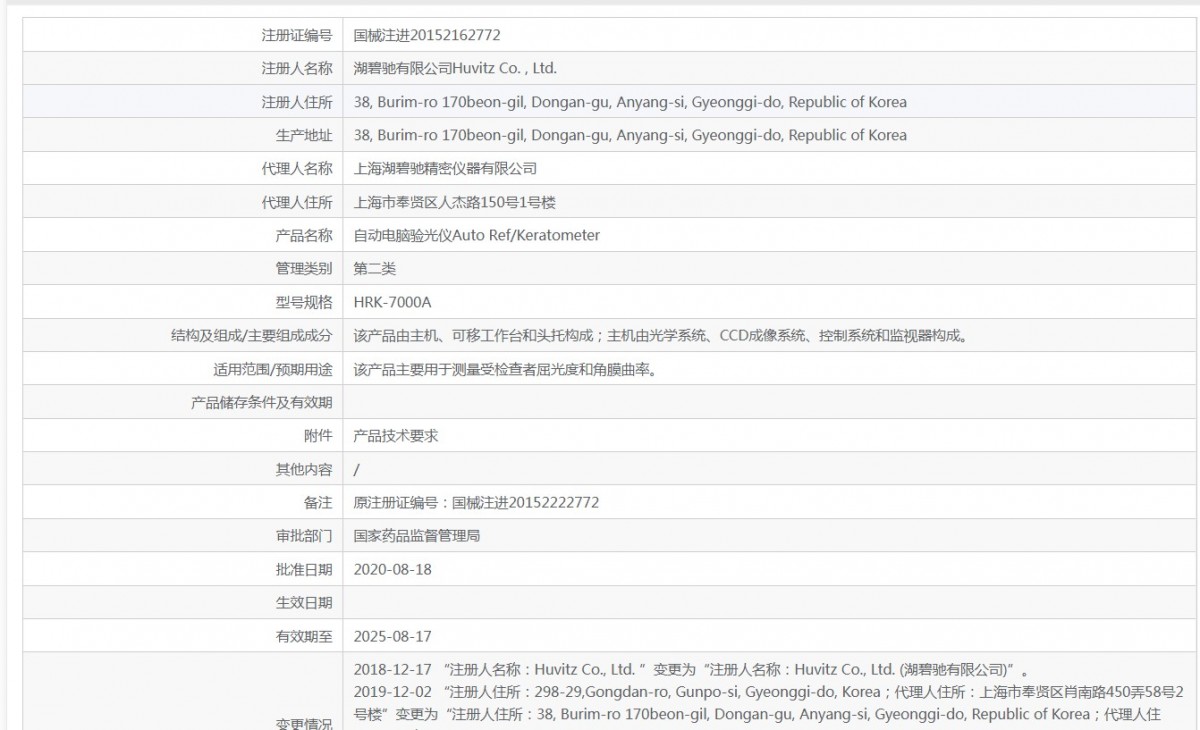Select approval date 2020-08-18

pos(393,569)
